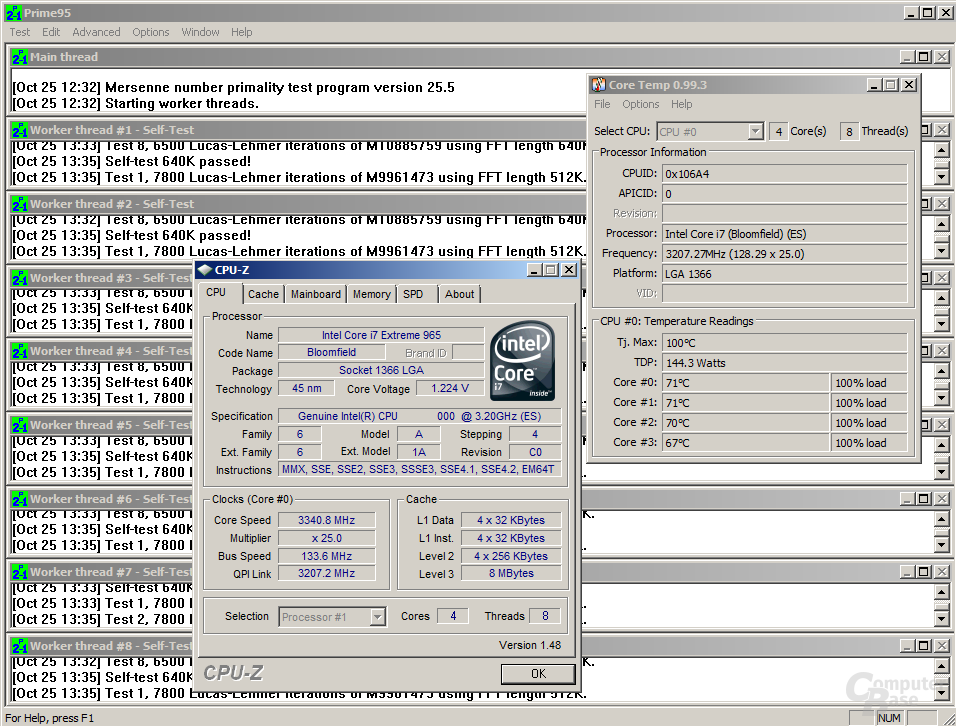Open the Window menu in Prime95

tap(200, 32)
